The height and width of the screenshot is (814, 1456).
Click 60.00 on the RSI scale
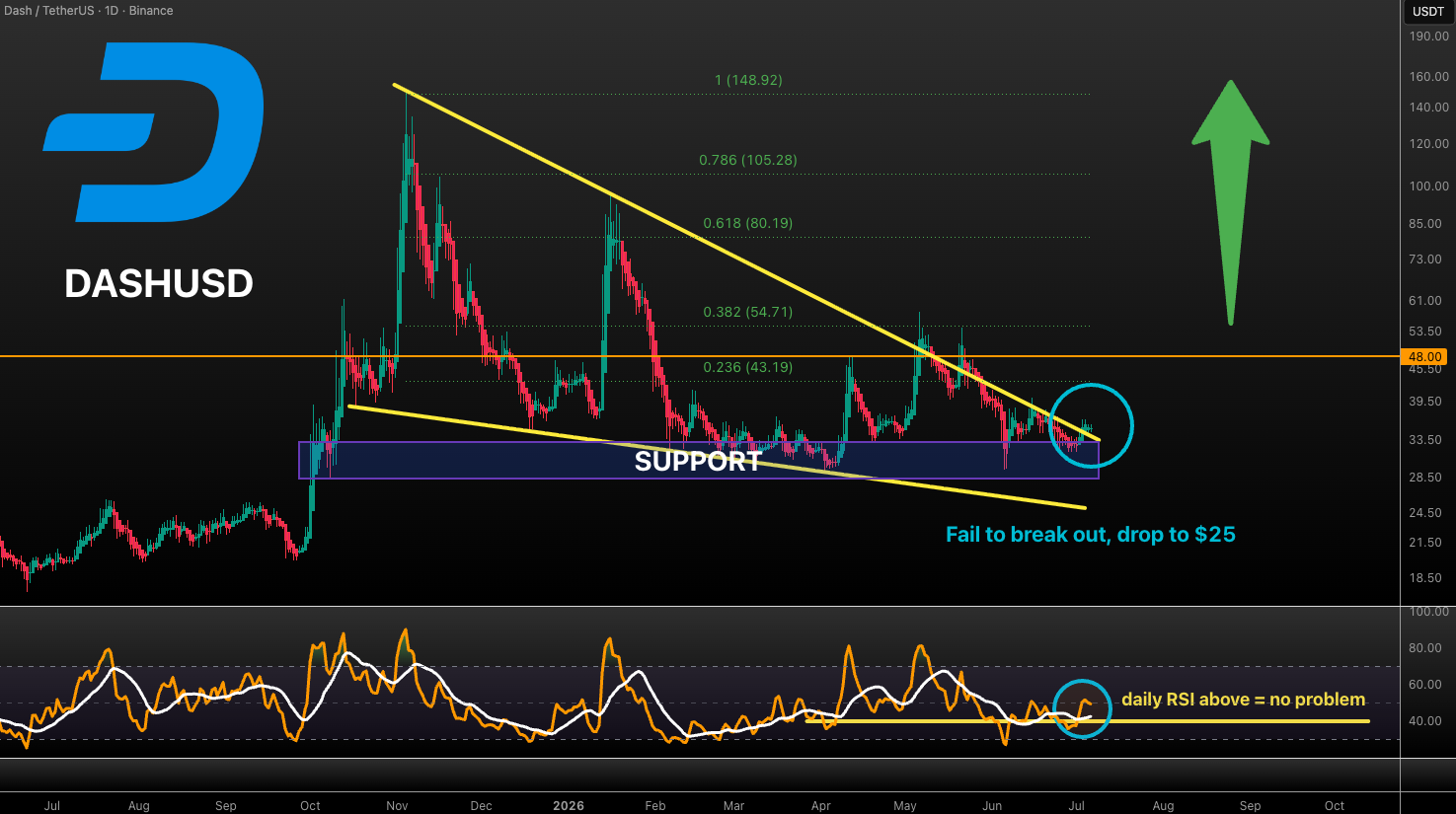(x=1425, y=685)
